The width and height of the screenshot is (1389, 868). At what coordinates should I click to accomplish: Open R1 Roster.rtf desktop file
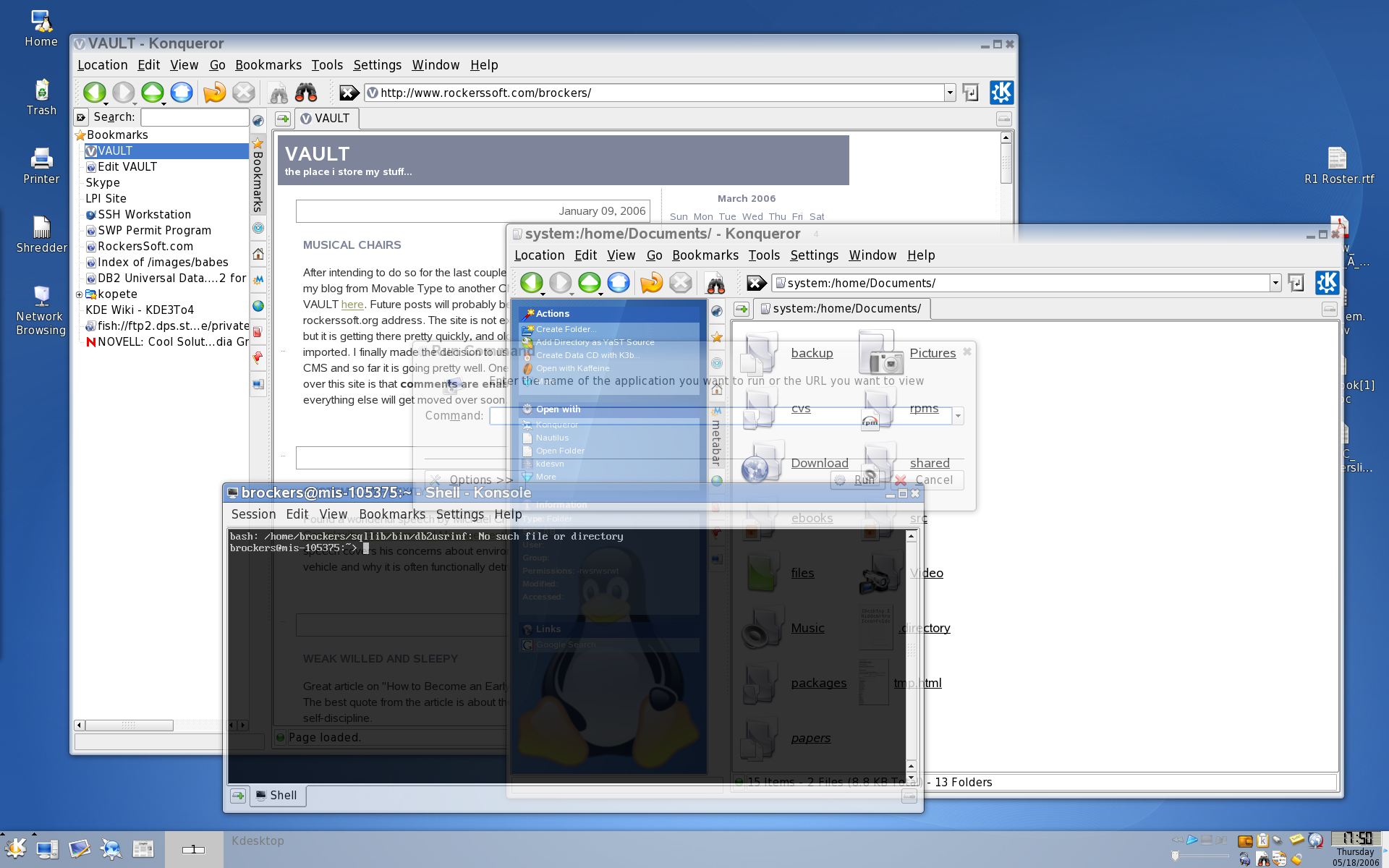1339,166
